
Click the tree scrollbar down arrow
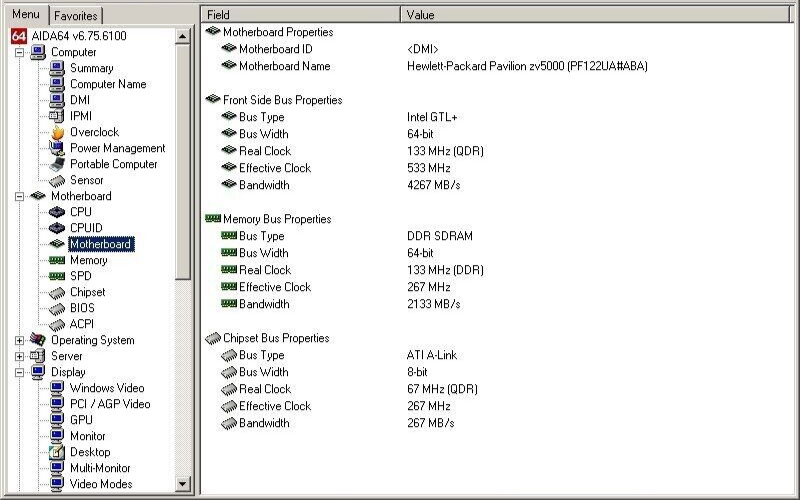(x=182, y=484)
